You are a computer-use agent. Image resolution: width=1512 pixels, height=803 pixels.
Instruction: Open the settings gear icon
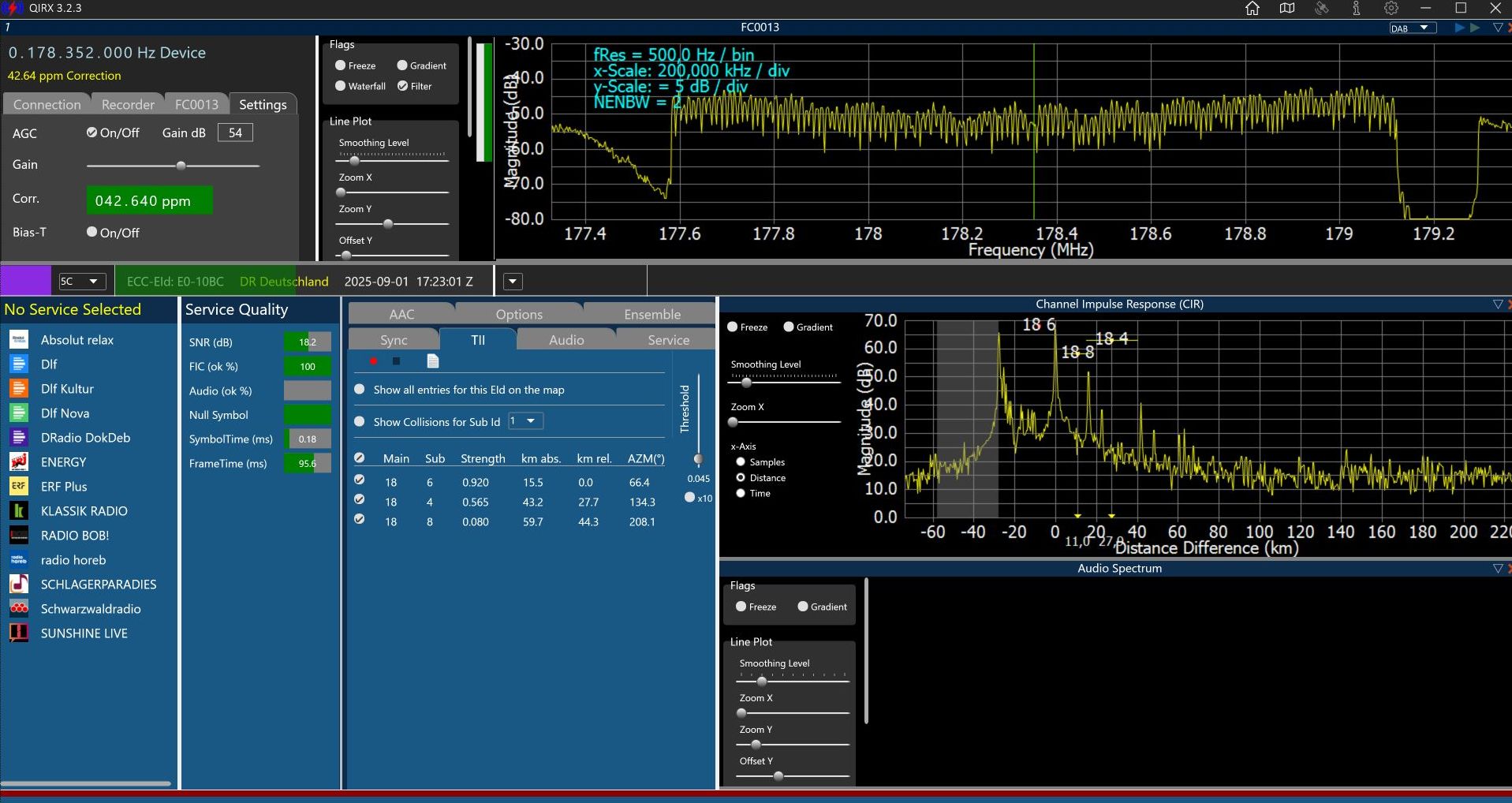tap(1391, 8)
